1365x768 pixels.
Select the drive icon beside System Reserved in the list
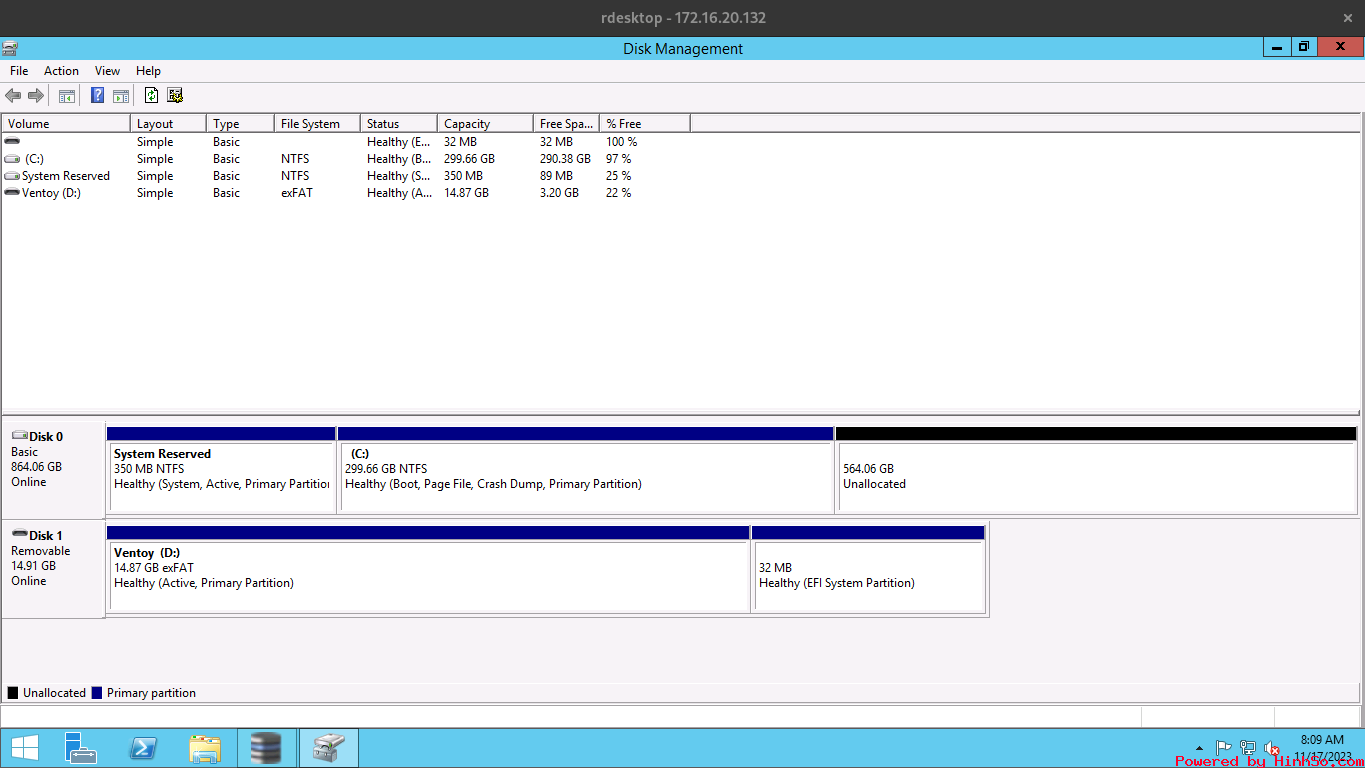(x=12, y=176)
